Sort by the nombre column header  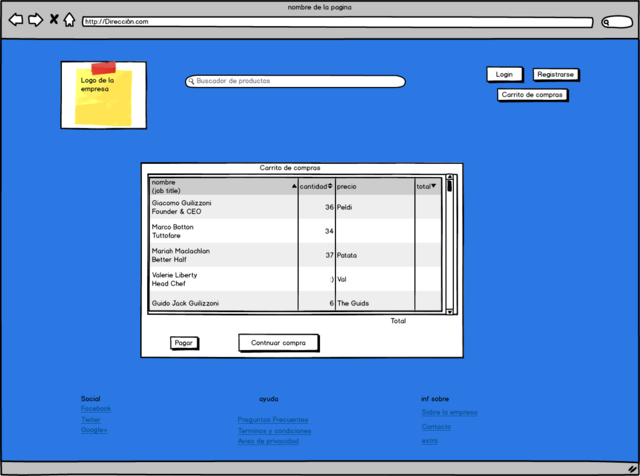click(224, 187)
